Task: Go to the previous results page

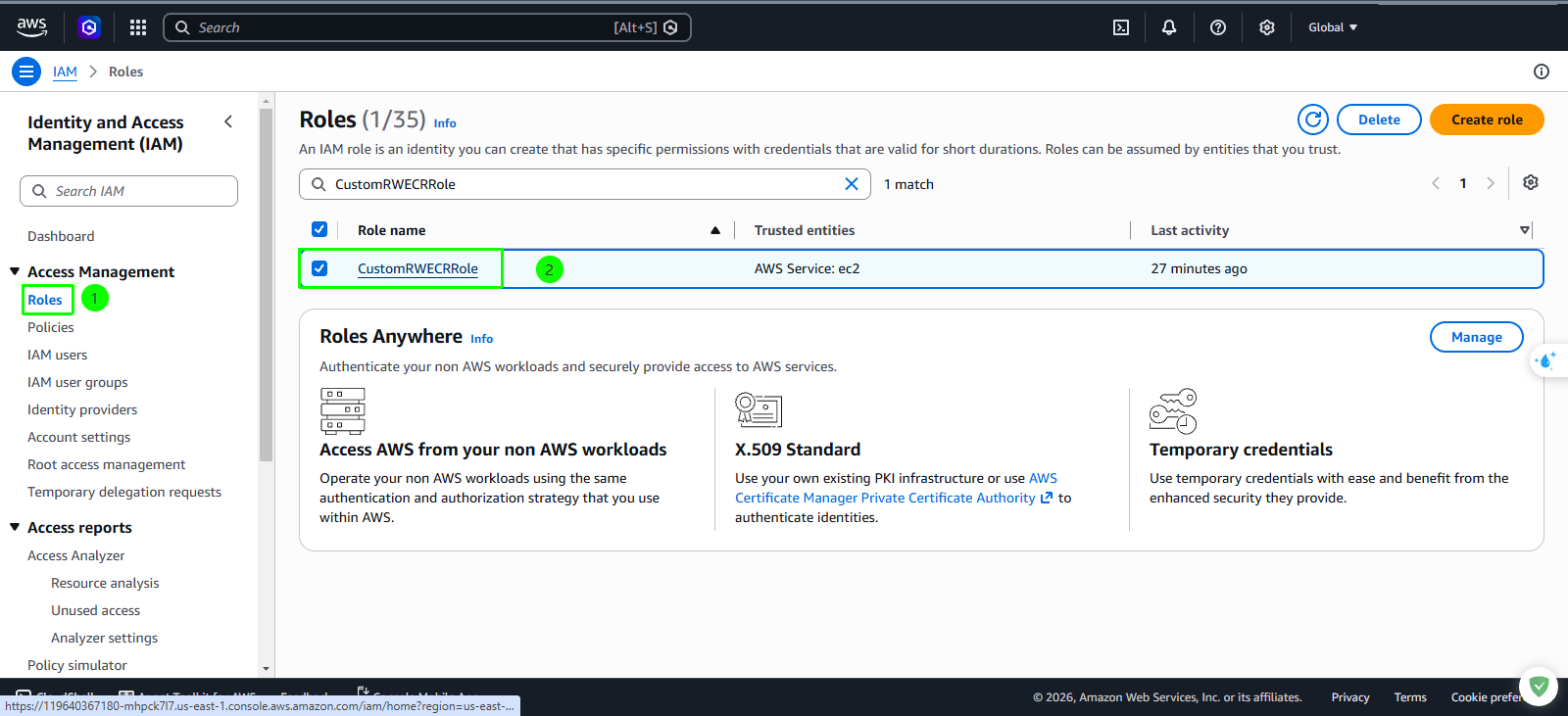Action: [1436, 183]
